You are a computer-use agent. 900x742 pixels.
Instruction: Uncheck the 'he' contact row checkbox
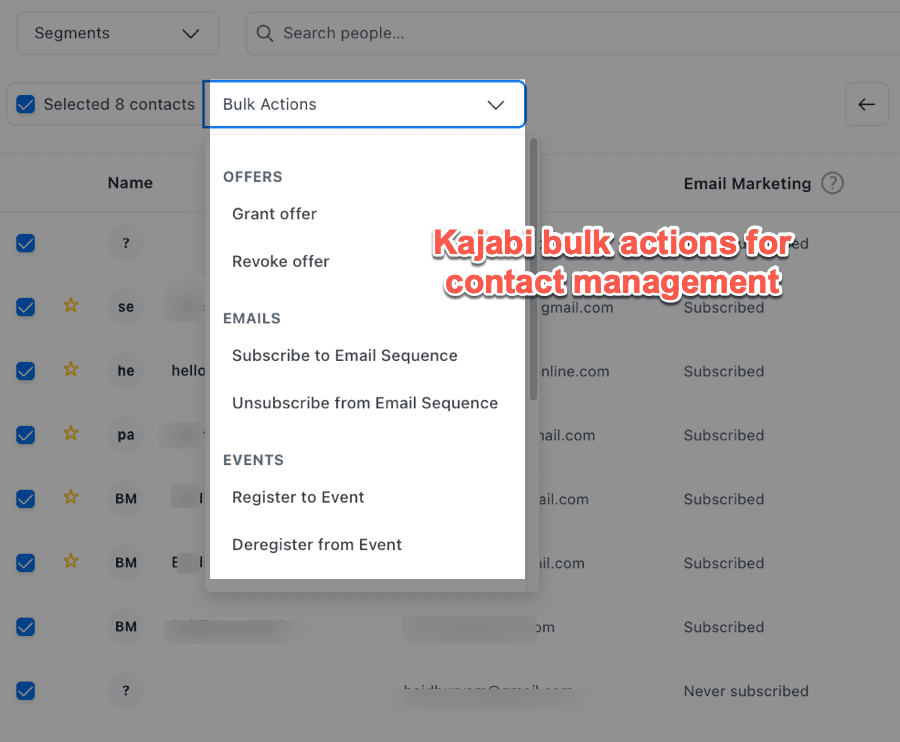26,371
